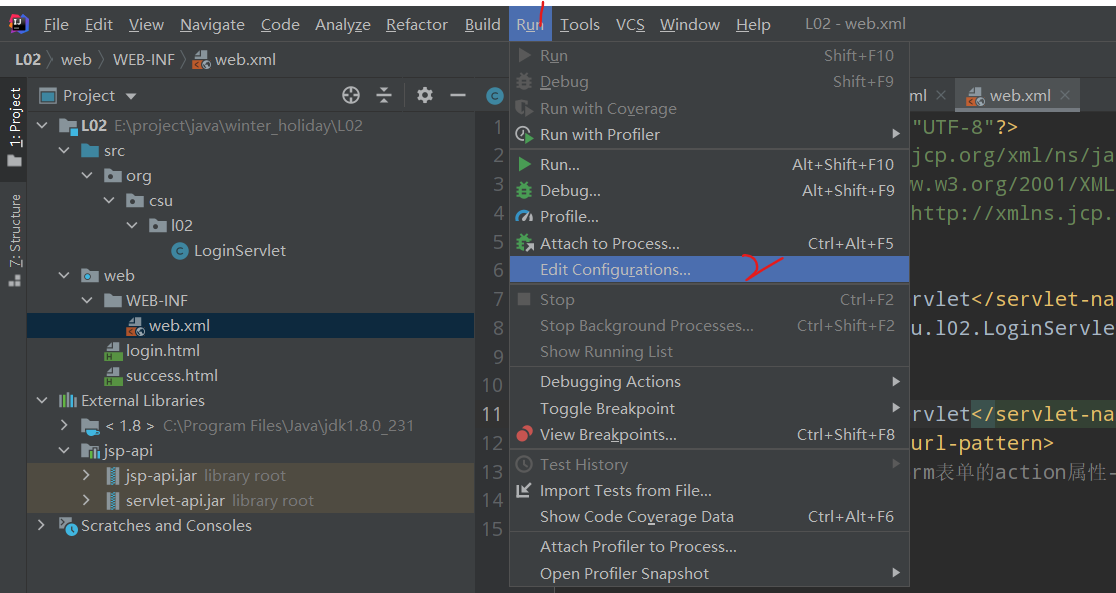Screen dimensions: 1116x593
Task: Click the login.html file icon
Action: pos(113,351)
